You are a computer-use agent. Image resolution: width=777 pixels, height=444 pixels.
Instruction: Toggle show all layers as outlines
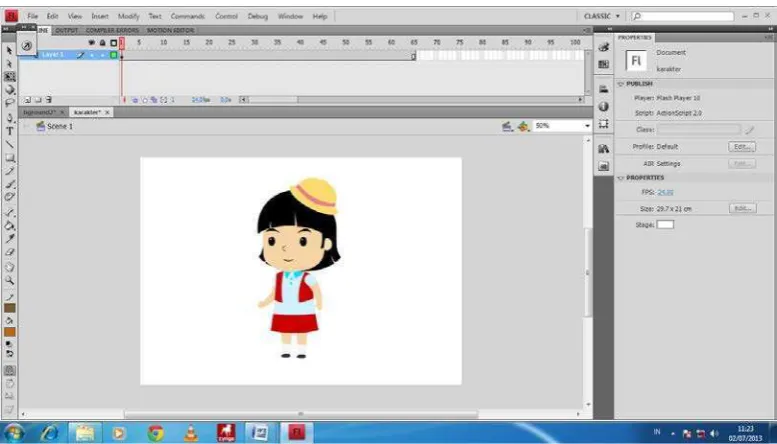pos(113,43)
